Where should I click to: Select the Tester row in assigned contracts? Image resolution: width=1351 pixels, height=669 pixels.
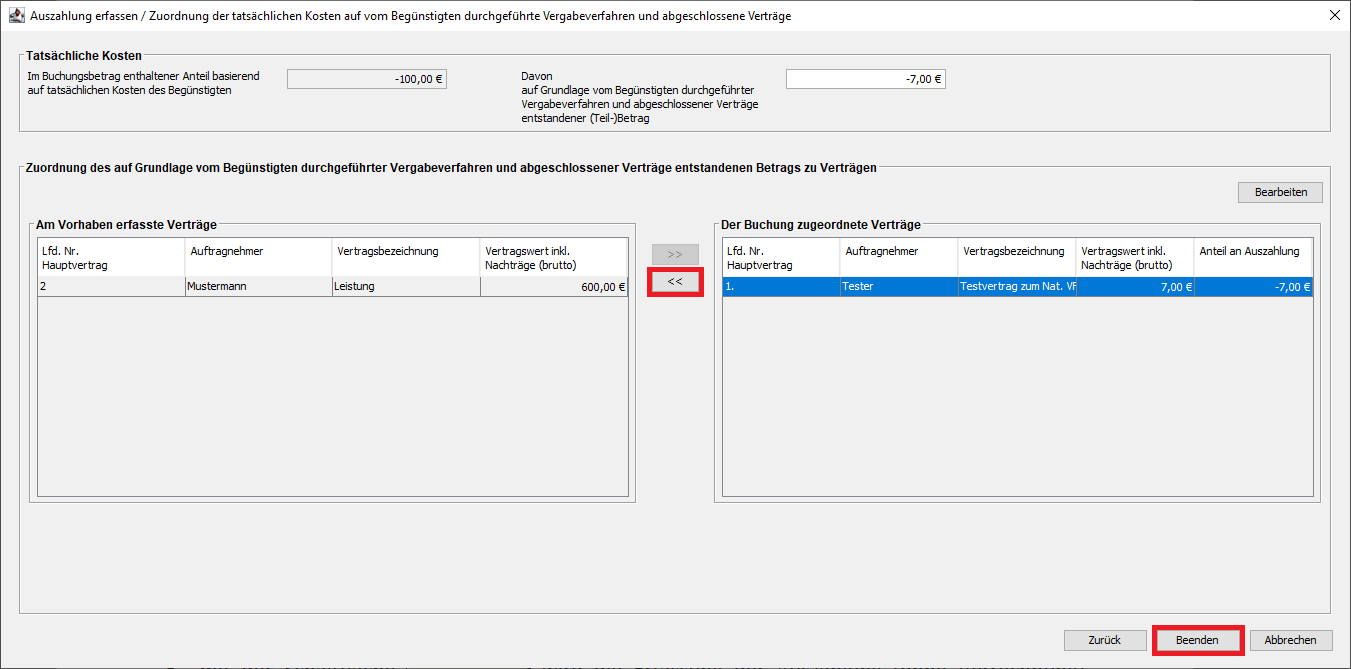[x=899, y=287]
